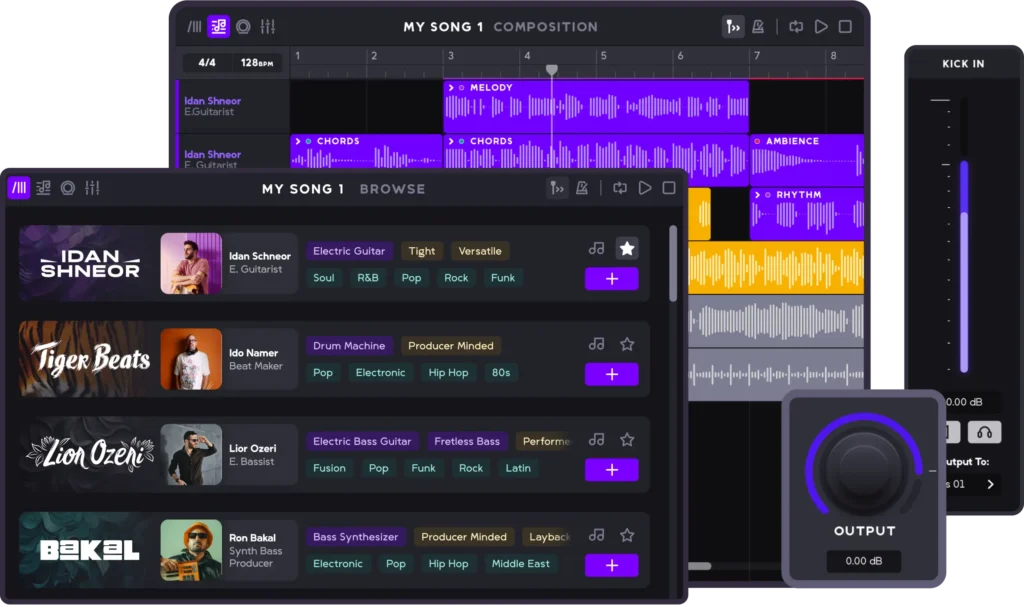This screenshot has height=605, width=1024.
Task: Favorite Lior Ozeri using his star toggle
Action: pos(627,438)
